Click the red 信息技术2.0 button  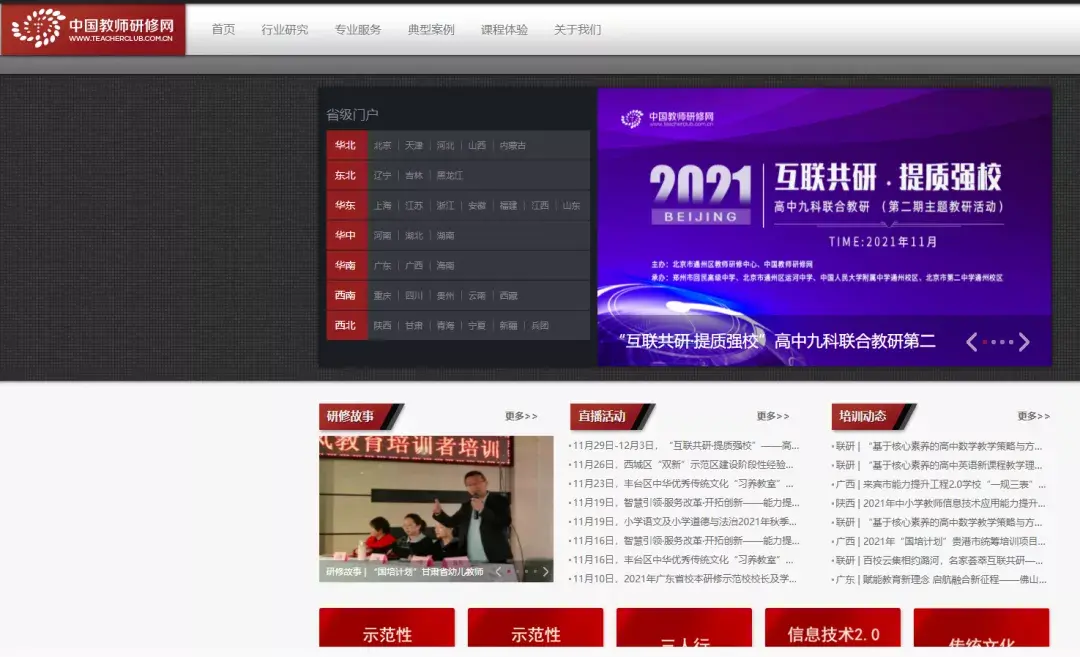click(833, 627)
